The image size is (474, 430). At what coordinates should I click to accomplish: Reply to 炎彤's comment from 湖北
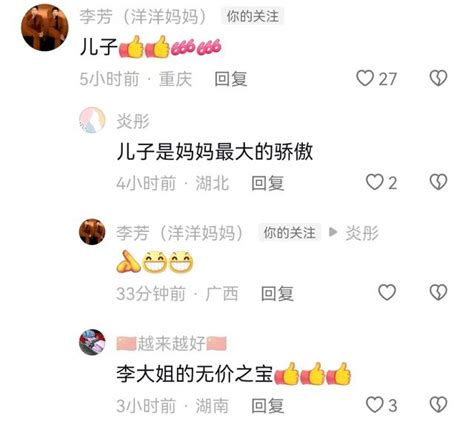pos(268,183)
